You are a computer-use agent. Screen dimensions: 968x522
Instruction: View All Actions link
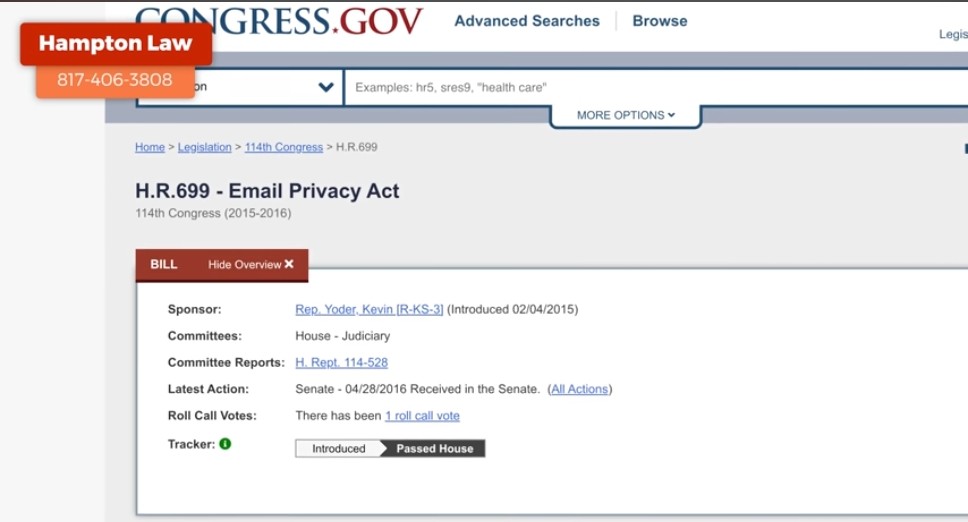580,389
